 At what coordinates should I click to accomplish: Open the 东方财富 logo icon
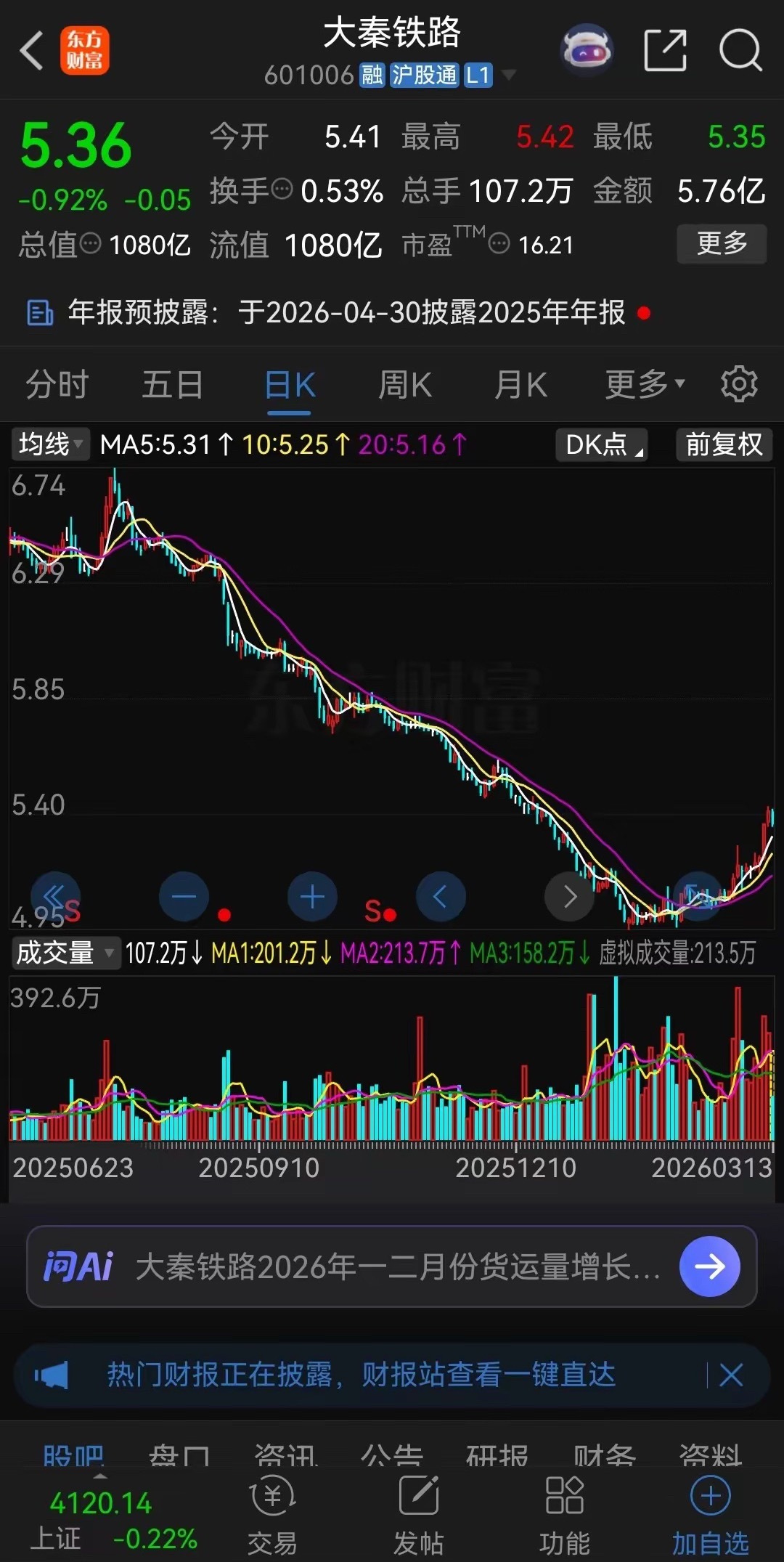coord(84,51)
